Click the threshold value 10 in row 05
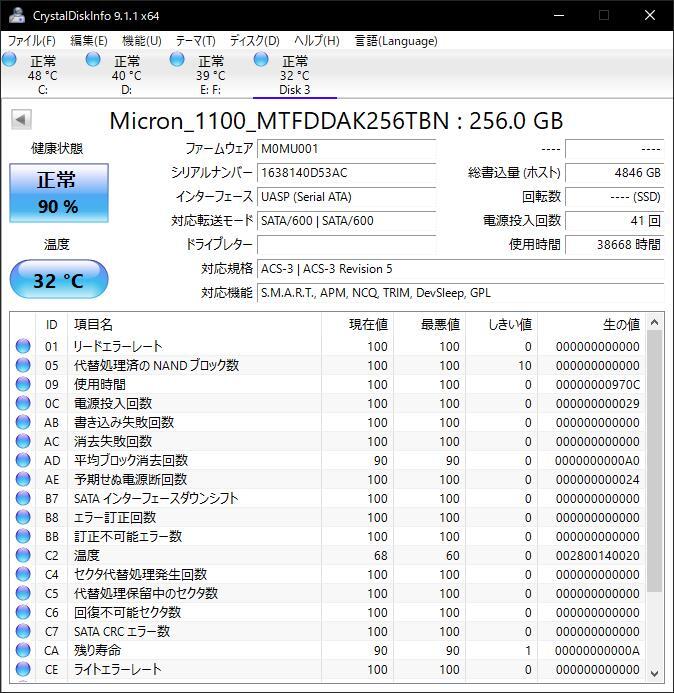The width and height of the screenshot is (674, 693). click(525, 366)
